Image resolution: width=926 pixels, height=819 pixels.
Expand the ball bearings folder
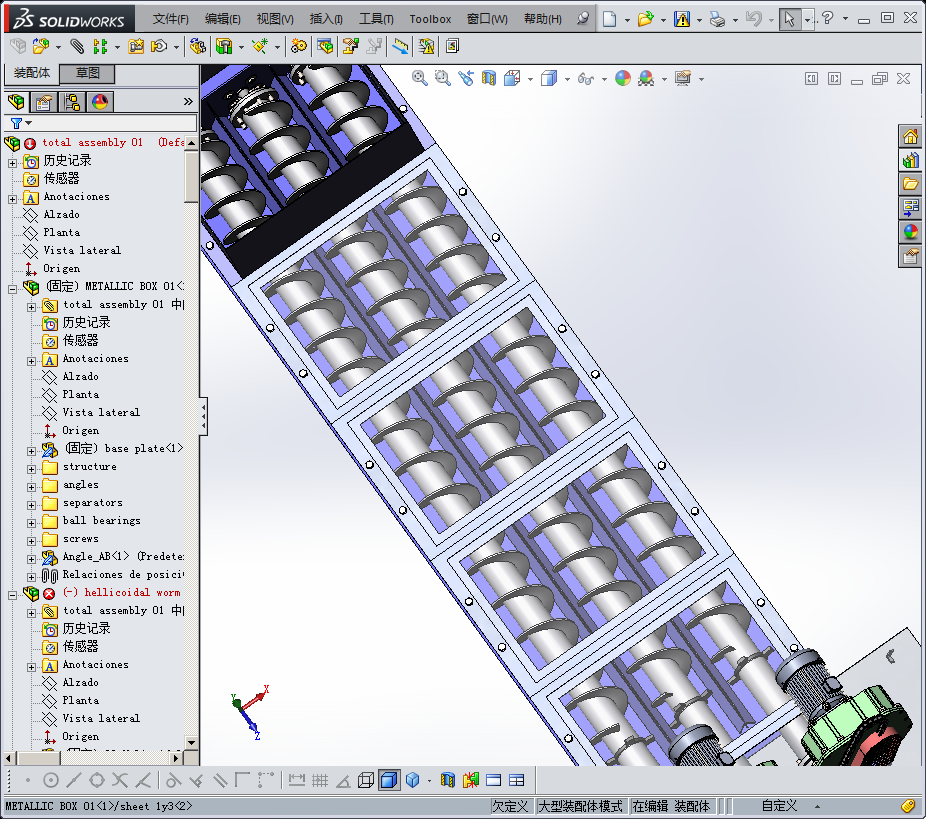[x=31, y=523]
